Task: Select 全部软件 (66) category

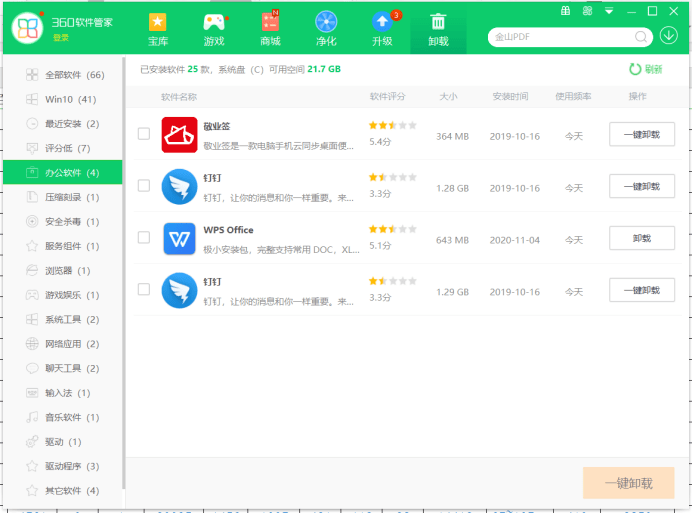Action: [x=63, y=75]
